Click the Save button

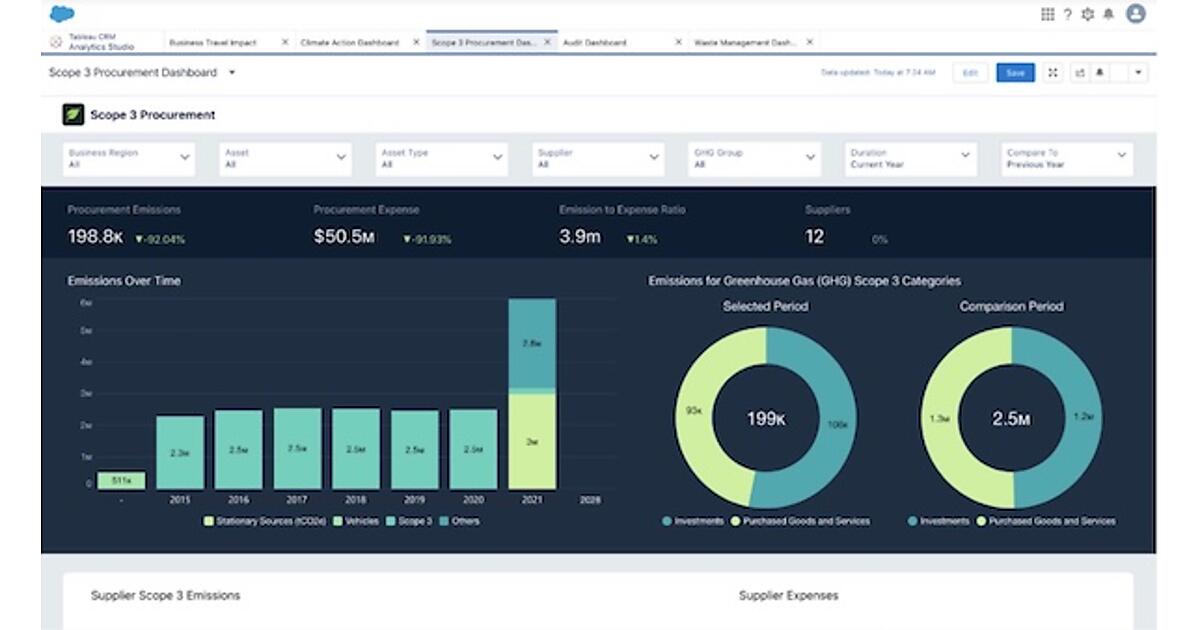coord(1015,73)
